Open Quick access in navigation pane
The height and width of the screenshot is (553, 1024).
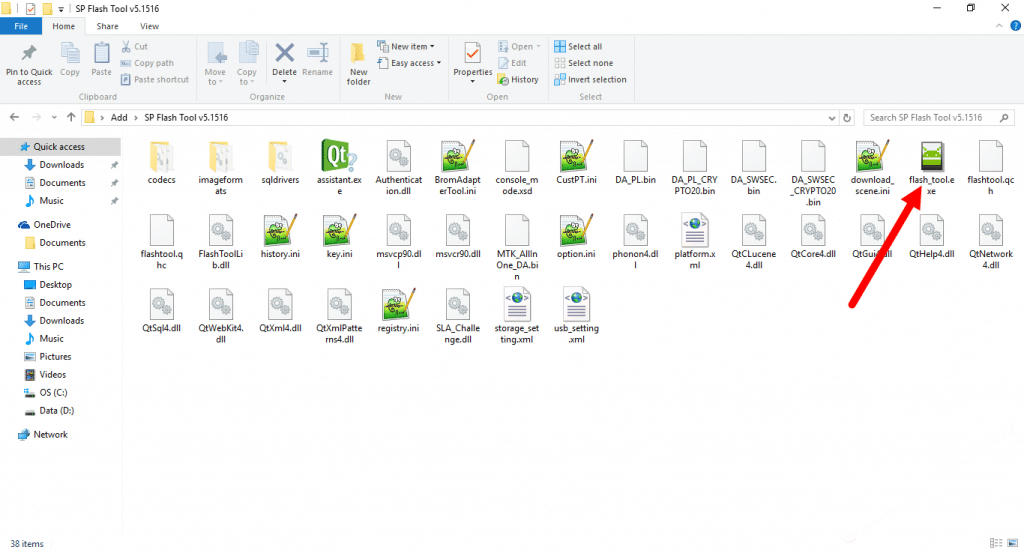coord(59,146)
